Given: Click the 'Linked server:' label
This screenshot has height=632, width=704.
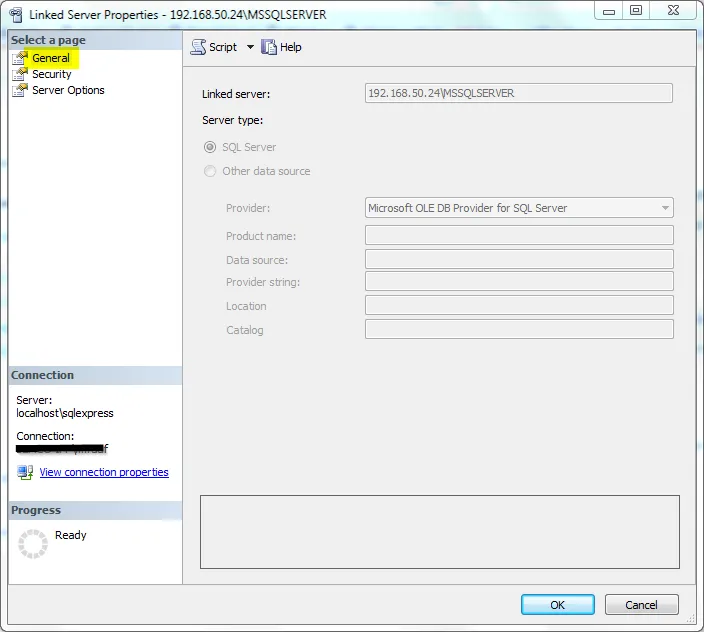Looking at the screenshot, I should coord(236,94).
